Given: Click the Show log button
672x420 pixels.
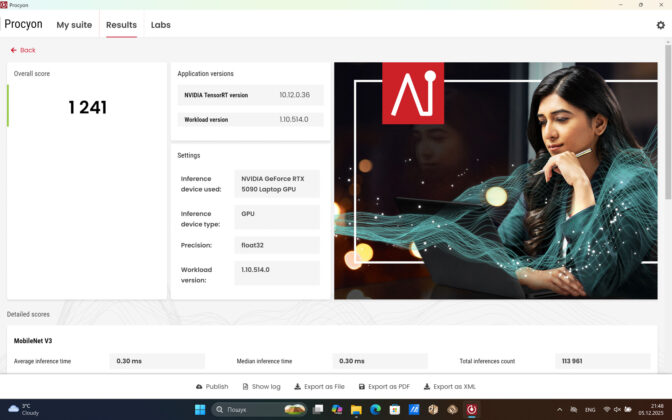Looking at the screenshot, I should (261, 387).
